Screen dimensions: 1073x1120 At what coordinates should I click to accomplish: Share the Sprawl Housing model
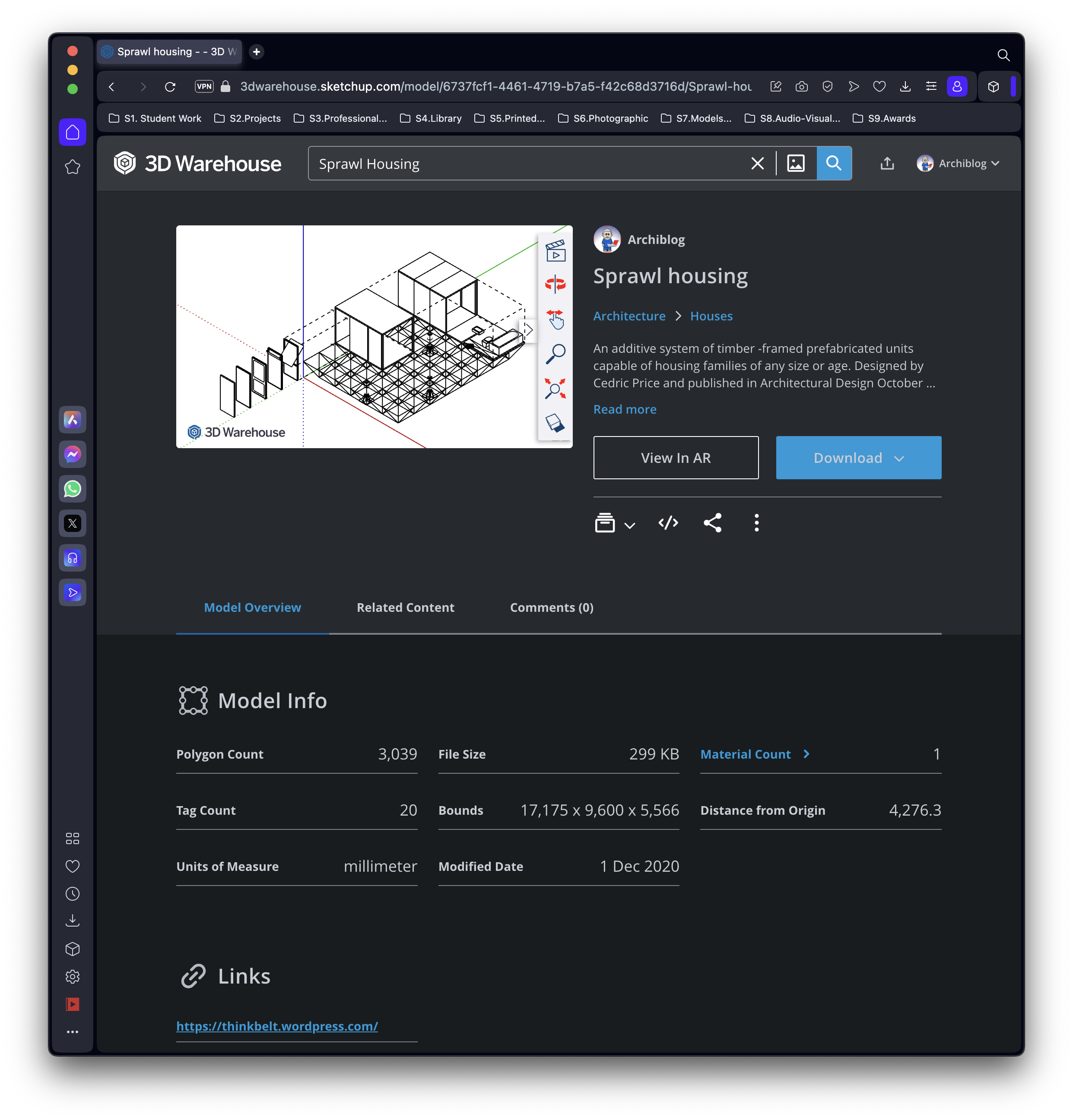tap(713, 522)
